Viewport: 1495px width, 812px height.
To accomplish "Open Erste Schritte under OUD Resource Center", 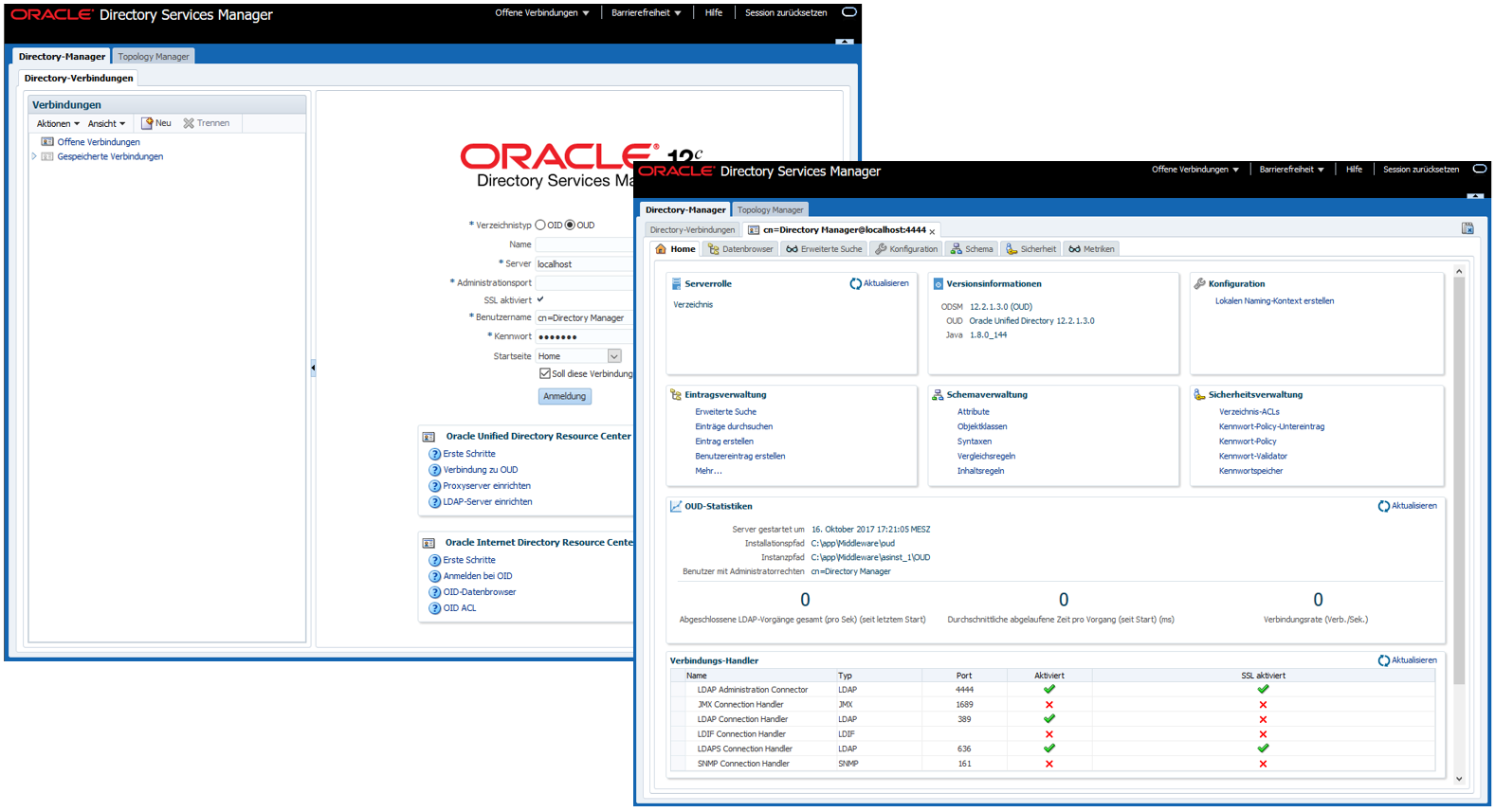I will pos(469,454).
